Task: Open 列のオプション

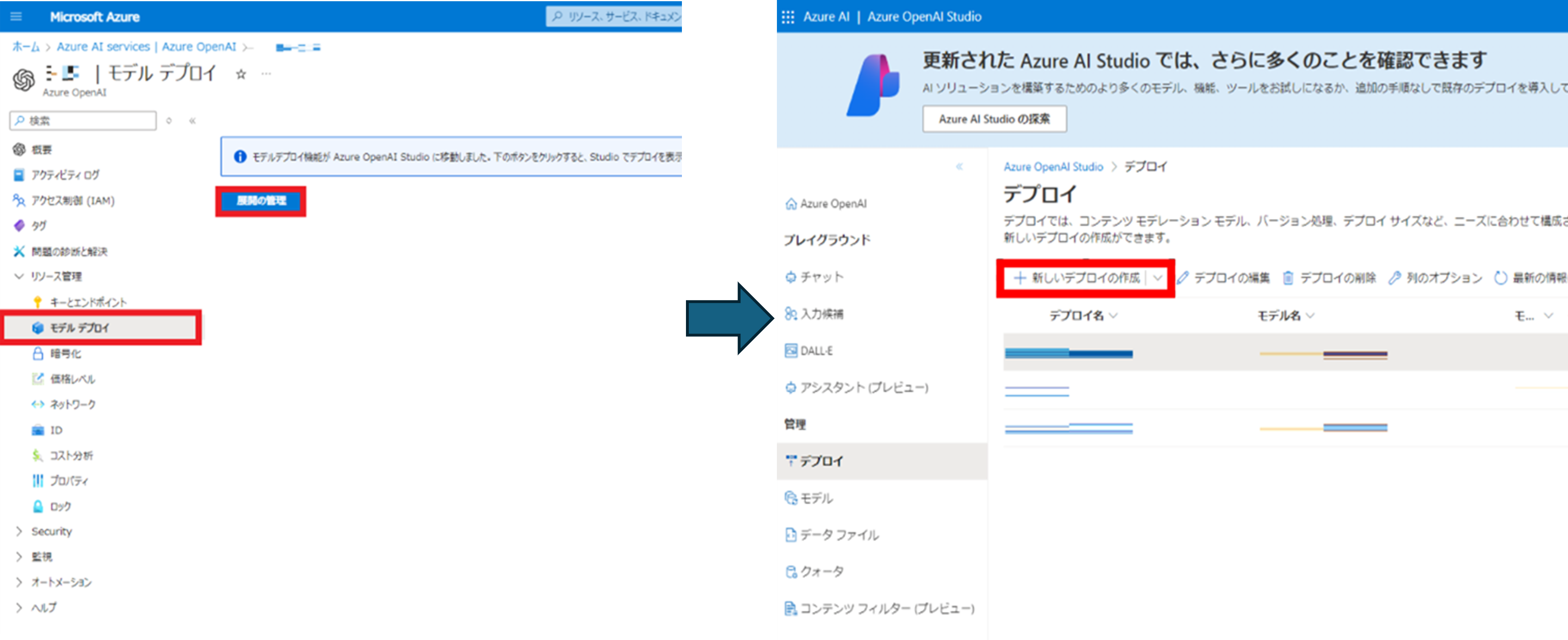Action: pyautogui.click(x=1435, y=278)
